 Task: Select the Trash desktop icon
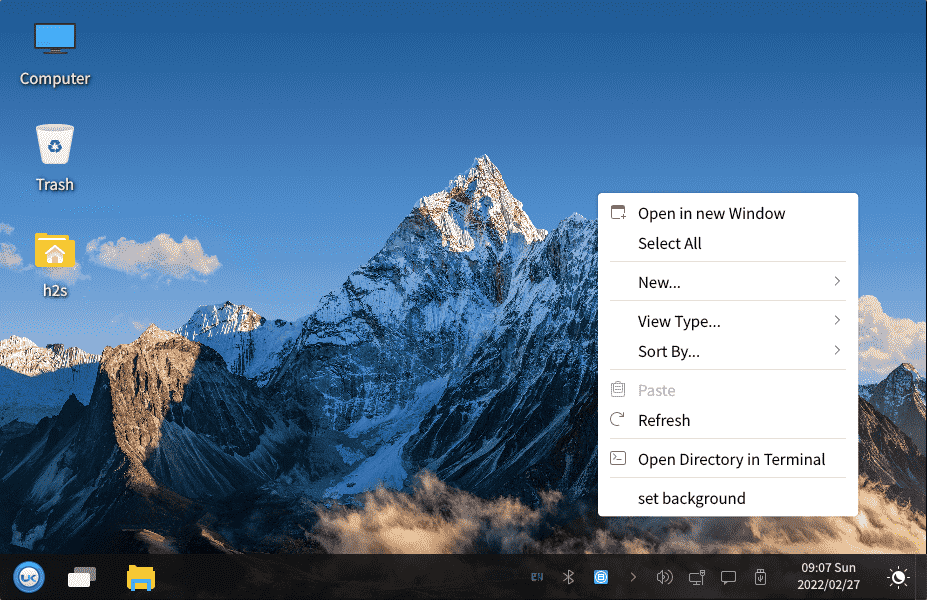[x=54, y=158]
